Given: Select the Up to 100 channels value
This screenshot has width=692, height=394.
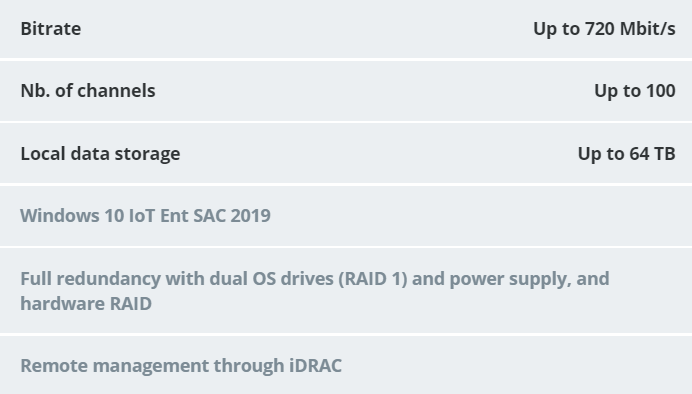Looking at the screenshot, I should [x=635, y=91].
